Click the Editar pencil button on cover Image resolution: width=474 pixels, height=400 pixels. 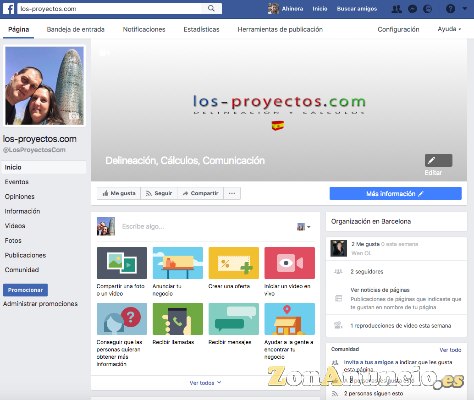tap(438, 160)
